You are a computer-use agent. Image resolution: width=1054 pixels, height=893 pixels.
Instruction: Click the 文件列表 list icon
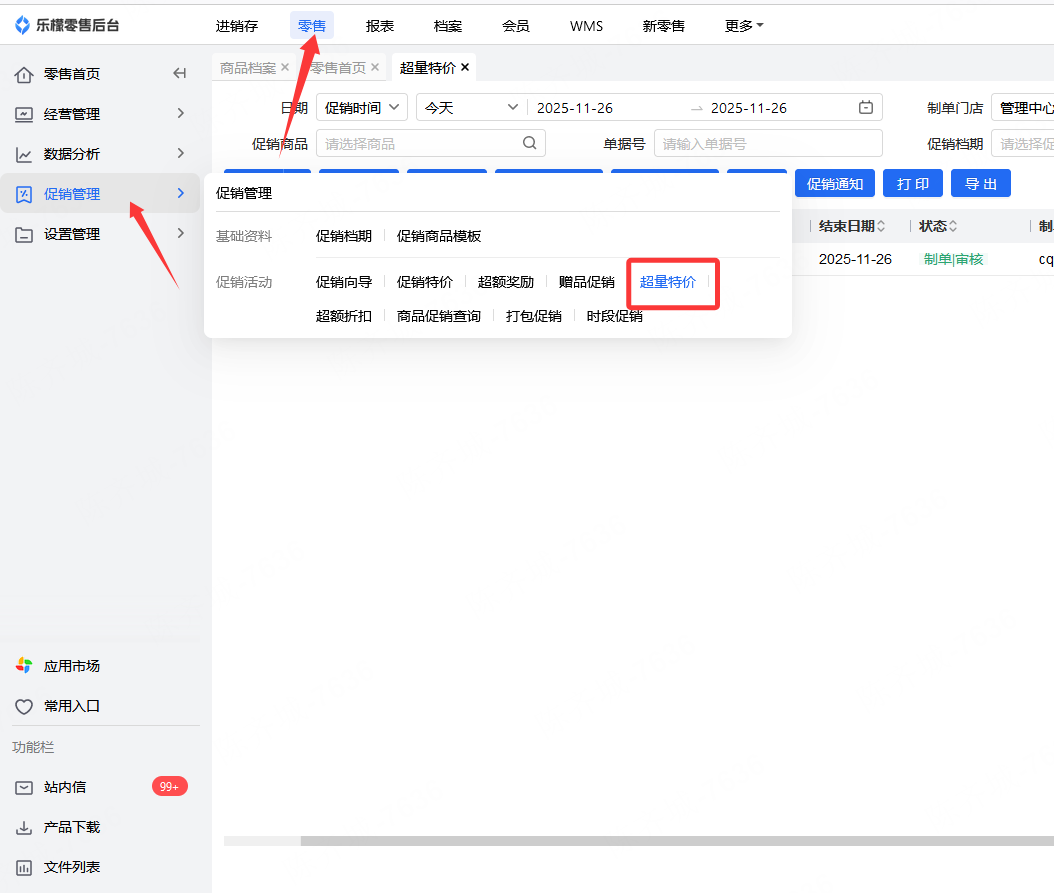click(x=24, y=867)
